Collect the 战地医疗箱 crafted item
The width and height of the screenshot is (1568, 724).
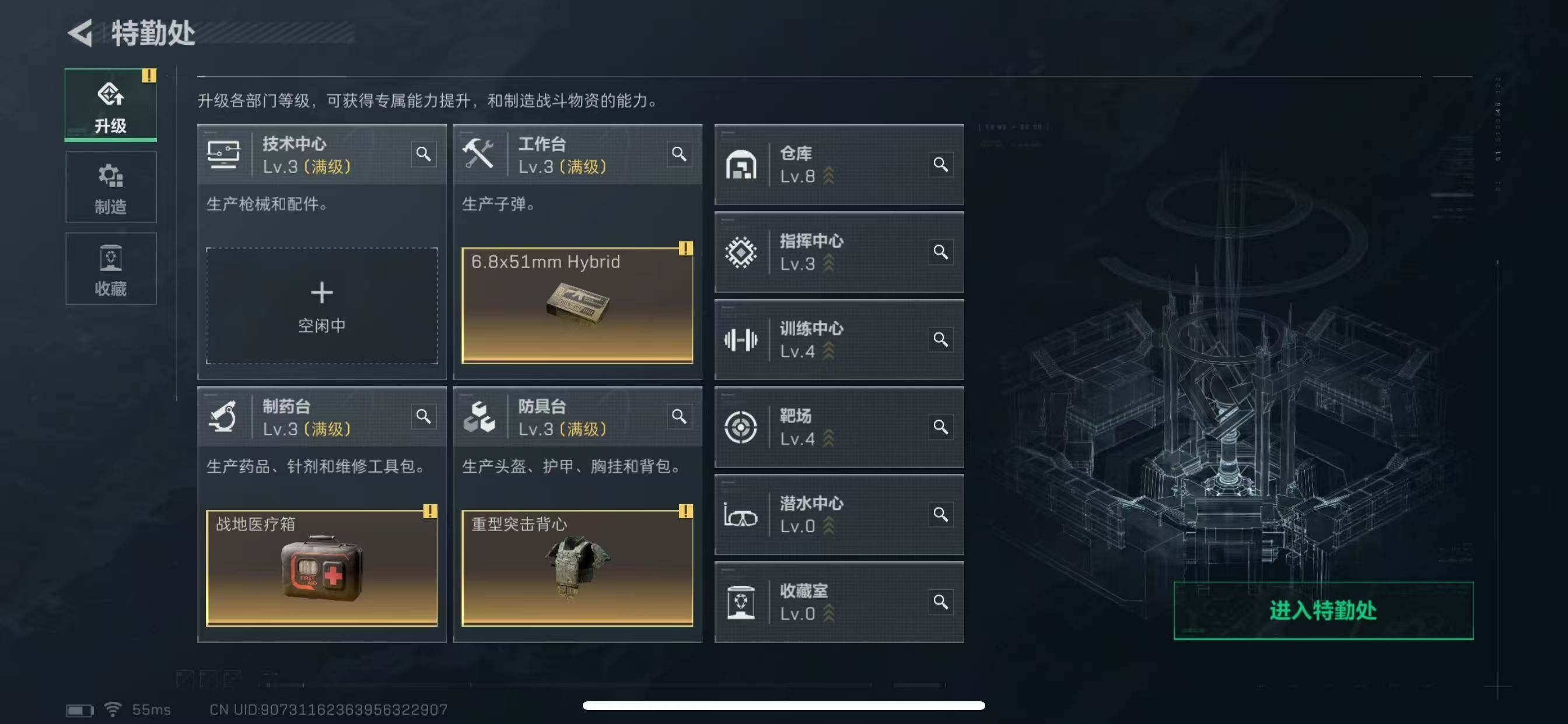[x=321, y=568]
